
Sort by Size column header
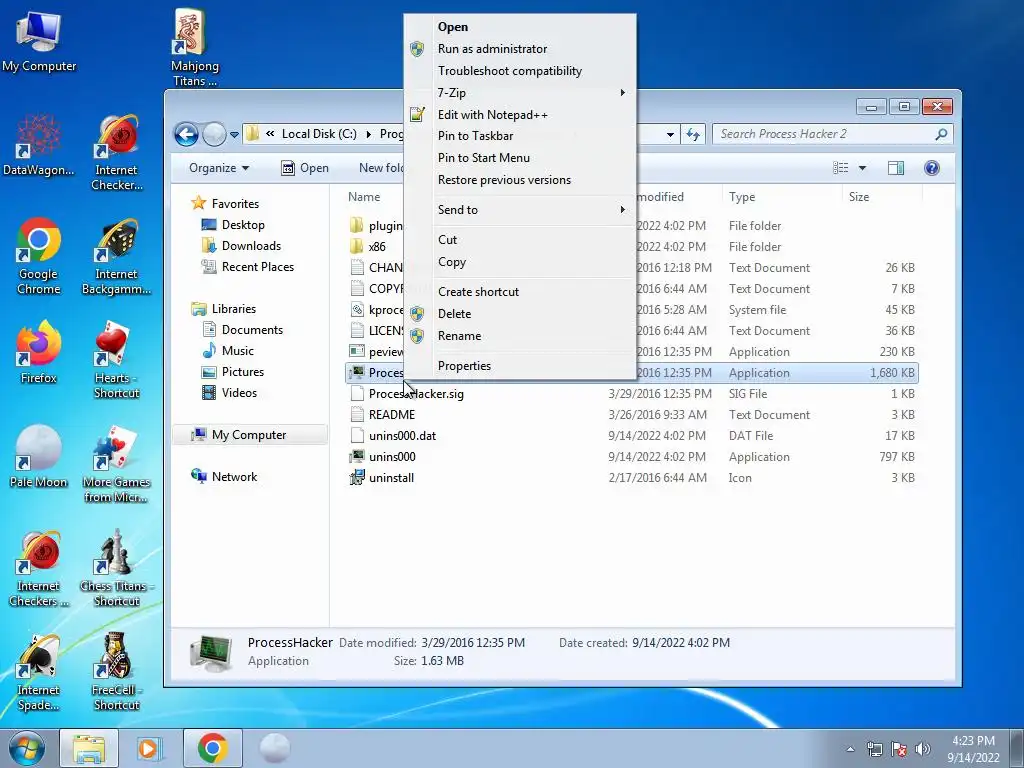(x=882, y=197)
